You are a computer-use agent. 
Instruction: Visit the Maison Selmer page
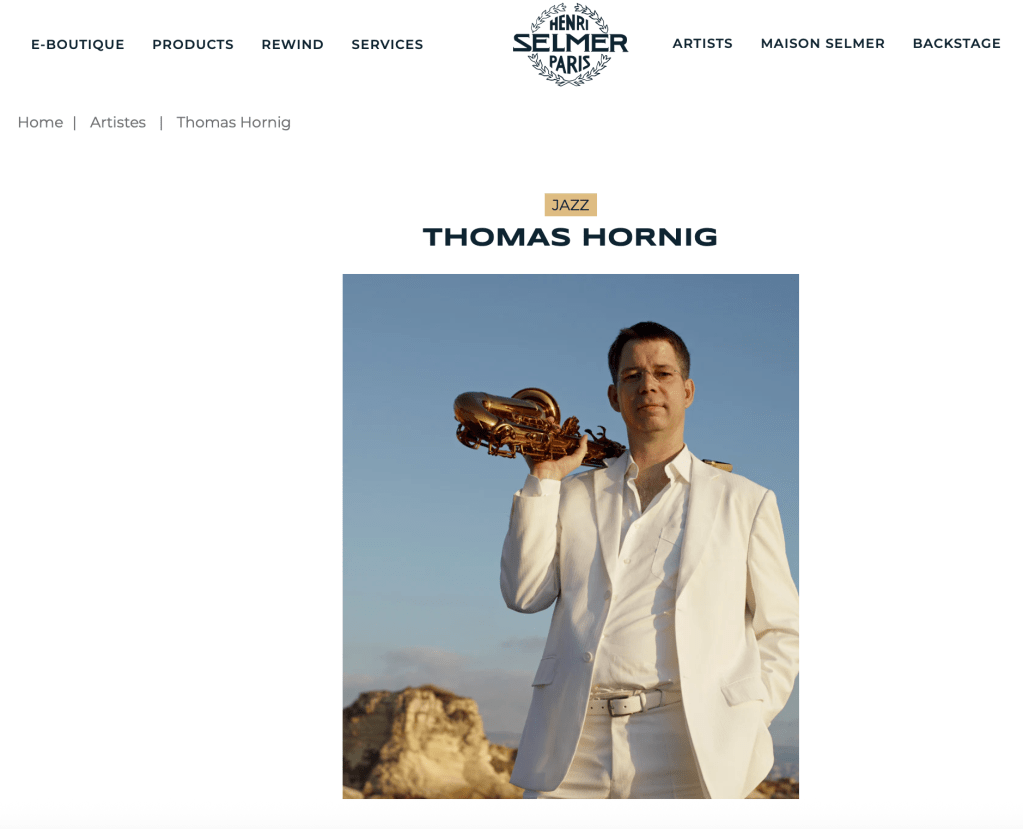click(822, 43)
